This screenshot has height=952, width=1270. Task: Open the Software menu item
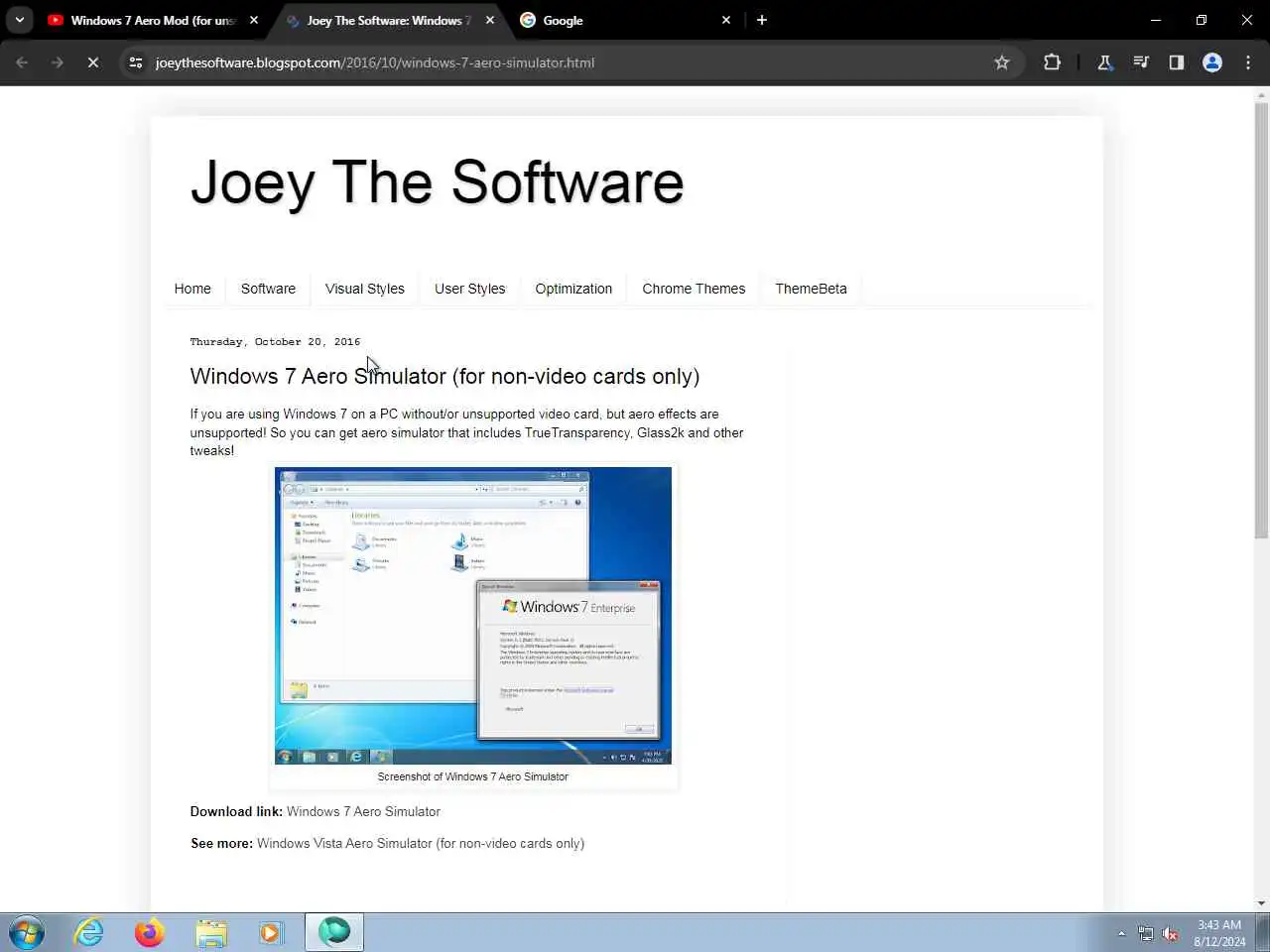(268, 289)
